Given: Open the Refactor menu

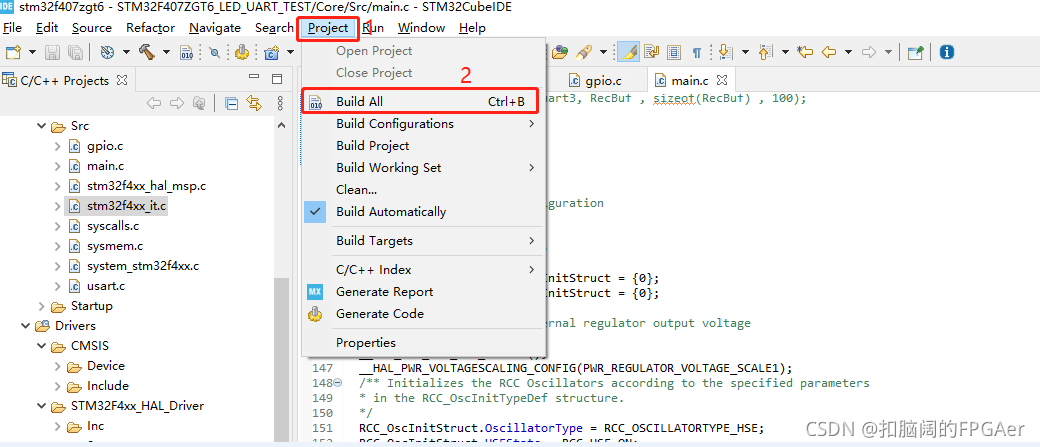Looking at the screenshot, I should (x=151, y=28).
